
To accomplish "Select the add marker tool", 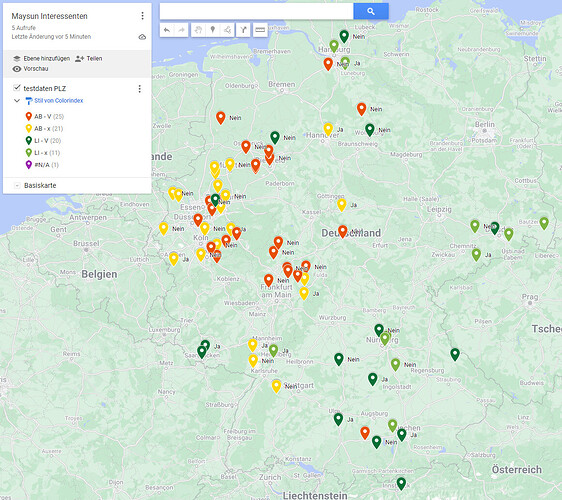I will [x=213, y=30].
